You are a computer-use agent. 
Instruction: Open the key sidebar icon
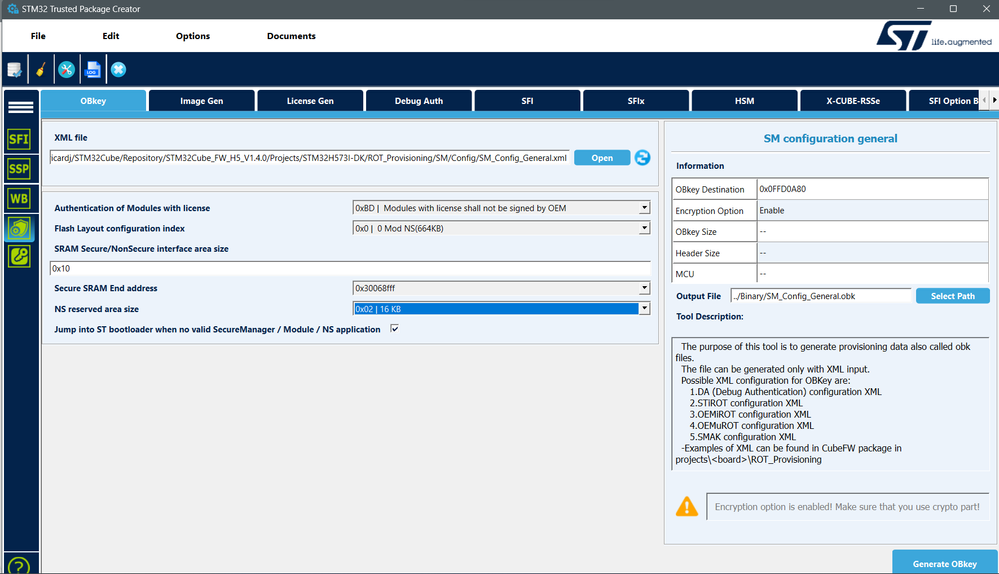(x=19, y=257)
